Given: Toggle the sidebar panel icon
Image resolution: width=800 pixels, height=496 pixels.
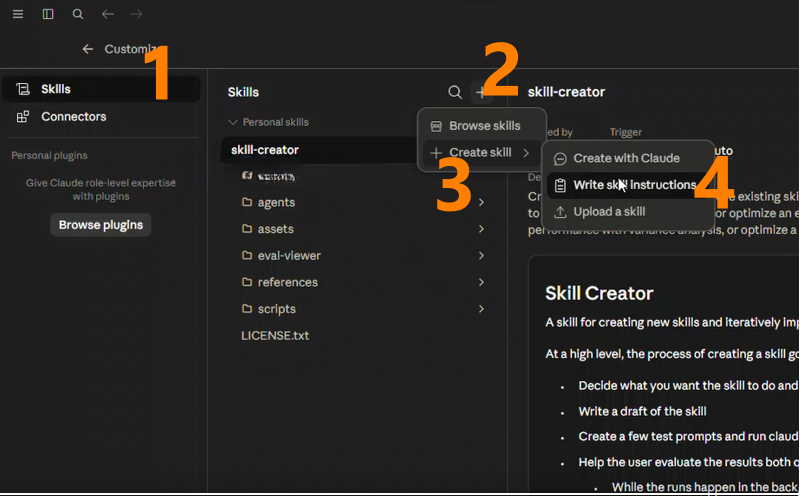Looking at the screenshot, I should coord(48,14).
